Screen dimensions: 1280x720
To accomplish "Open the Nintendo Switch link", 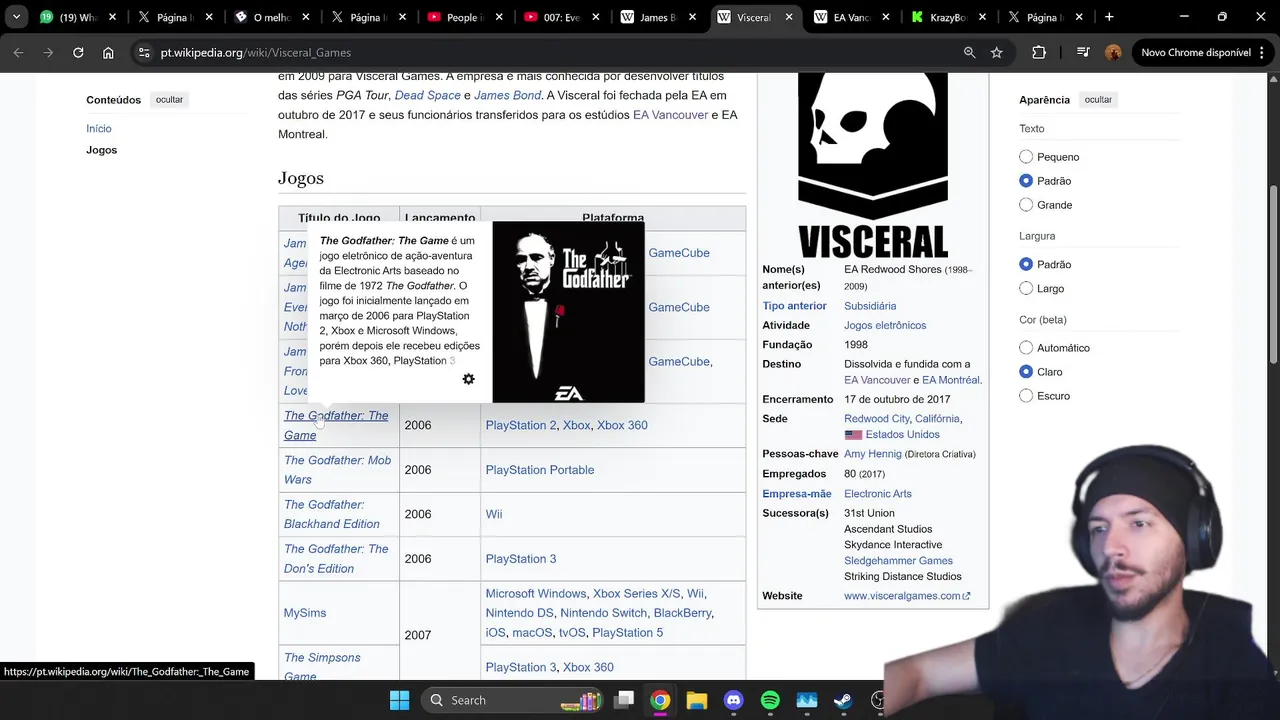I will tap(603, 613).
